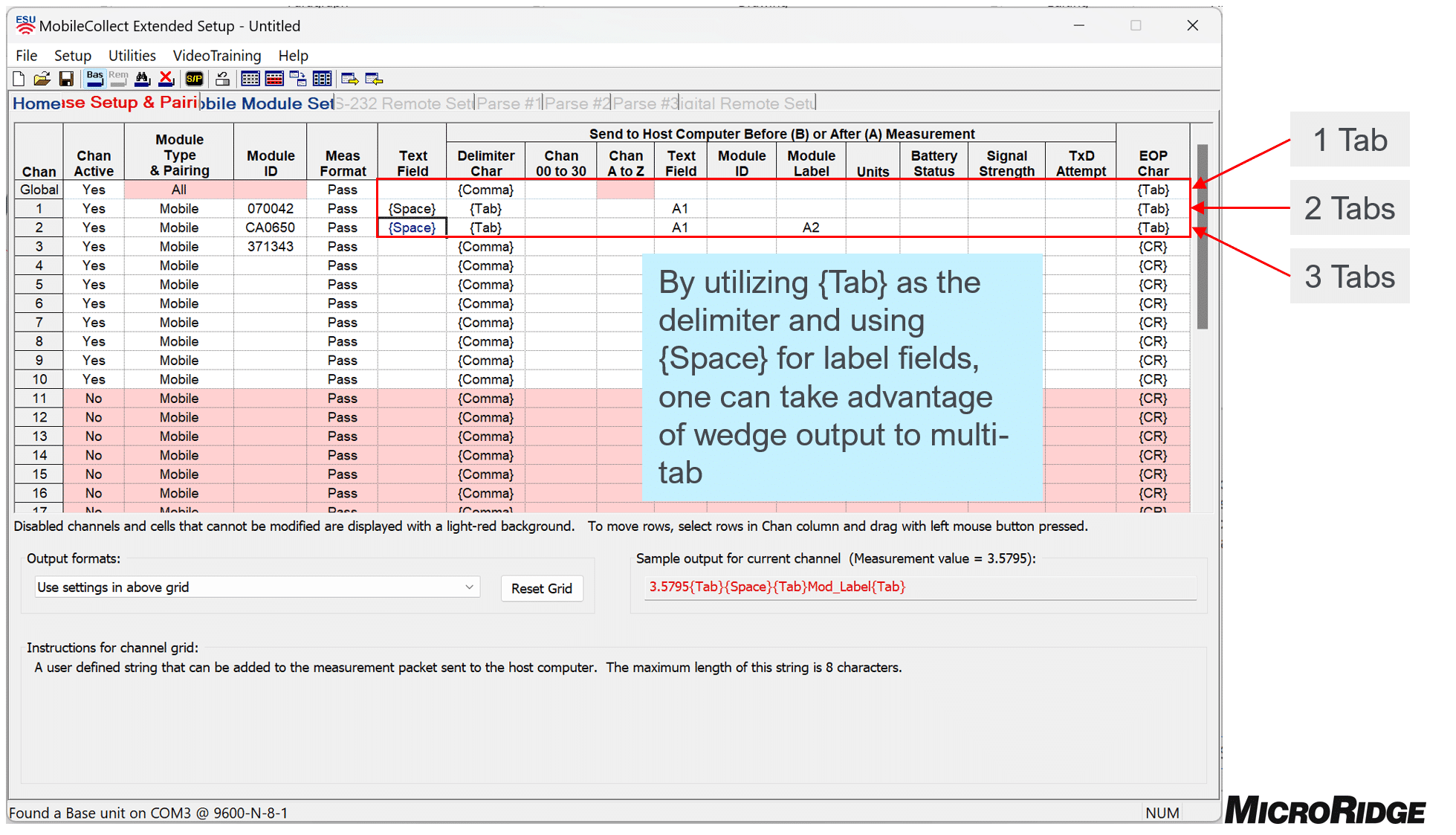Switch to RS-232 Remote Setup tab

(x=404, y=103)
